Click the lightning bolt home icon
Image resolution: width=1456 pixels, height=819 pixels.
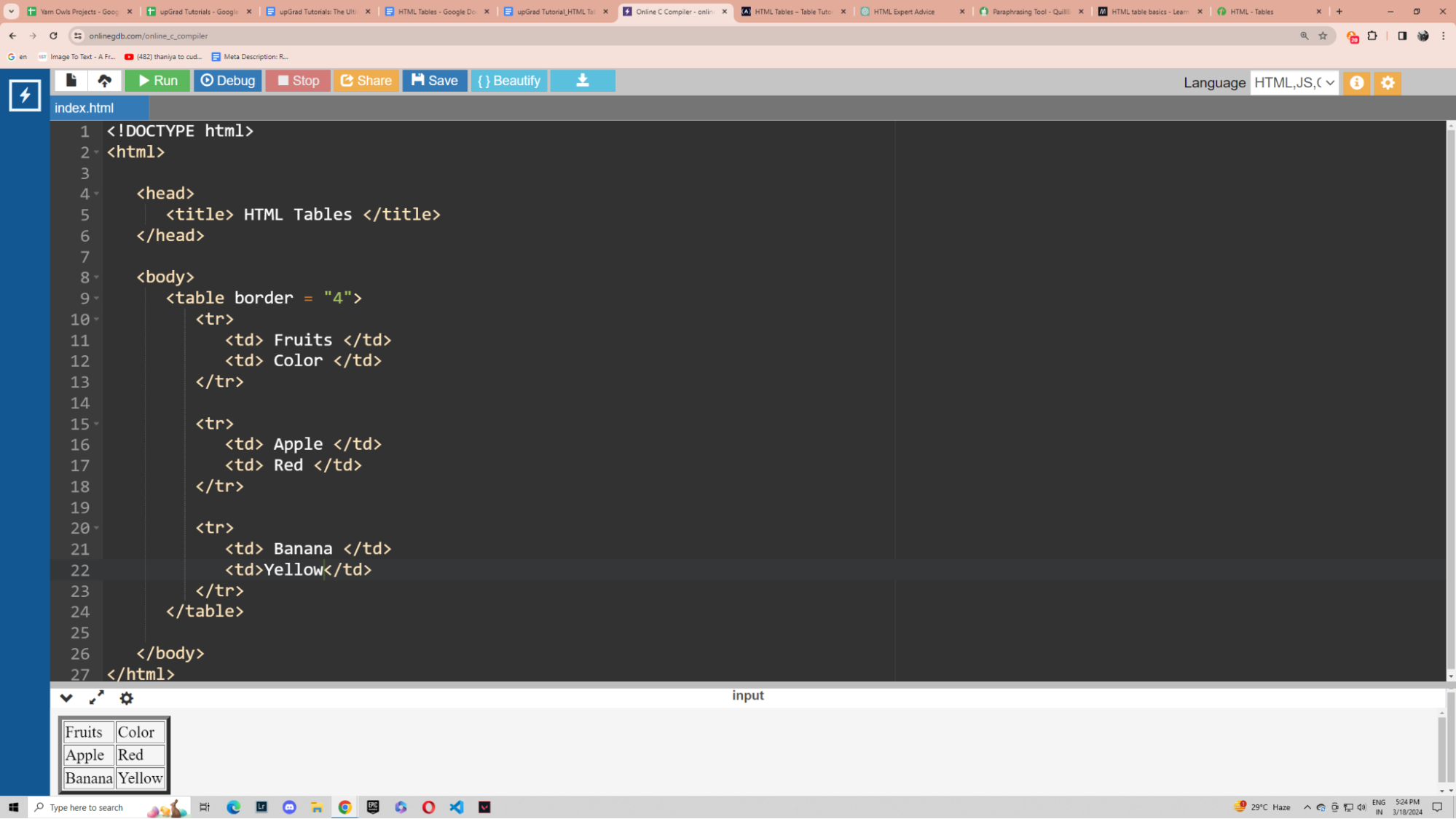[25, 94]
